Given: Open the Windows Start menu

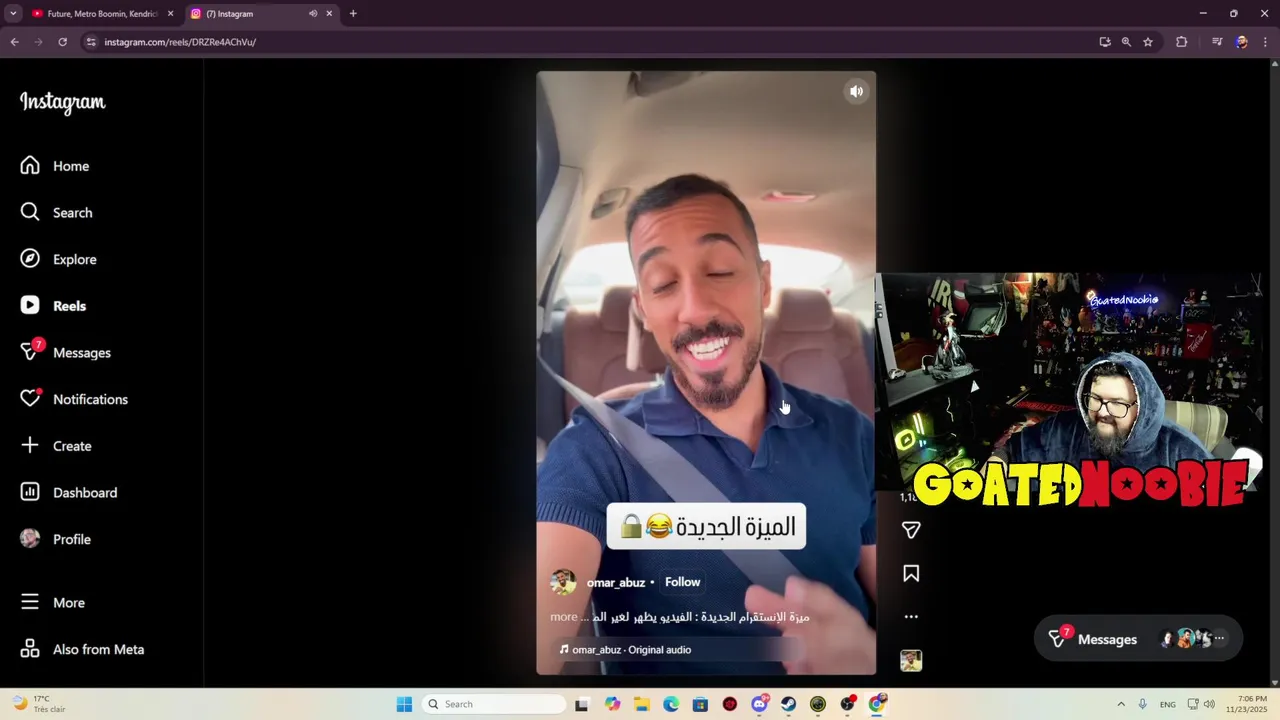Looking at the screenshot, I should (404, 704).
